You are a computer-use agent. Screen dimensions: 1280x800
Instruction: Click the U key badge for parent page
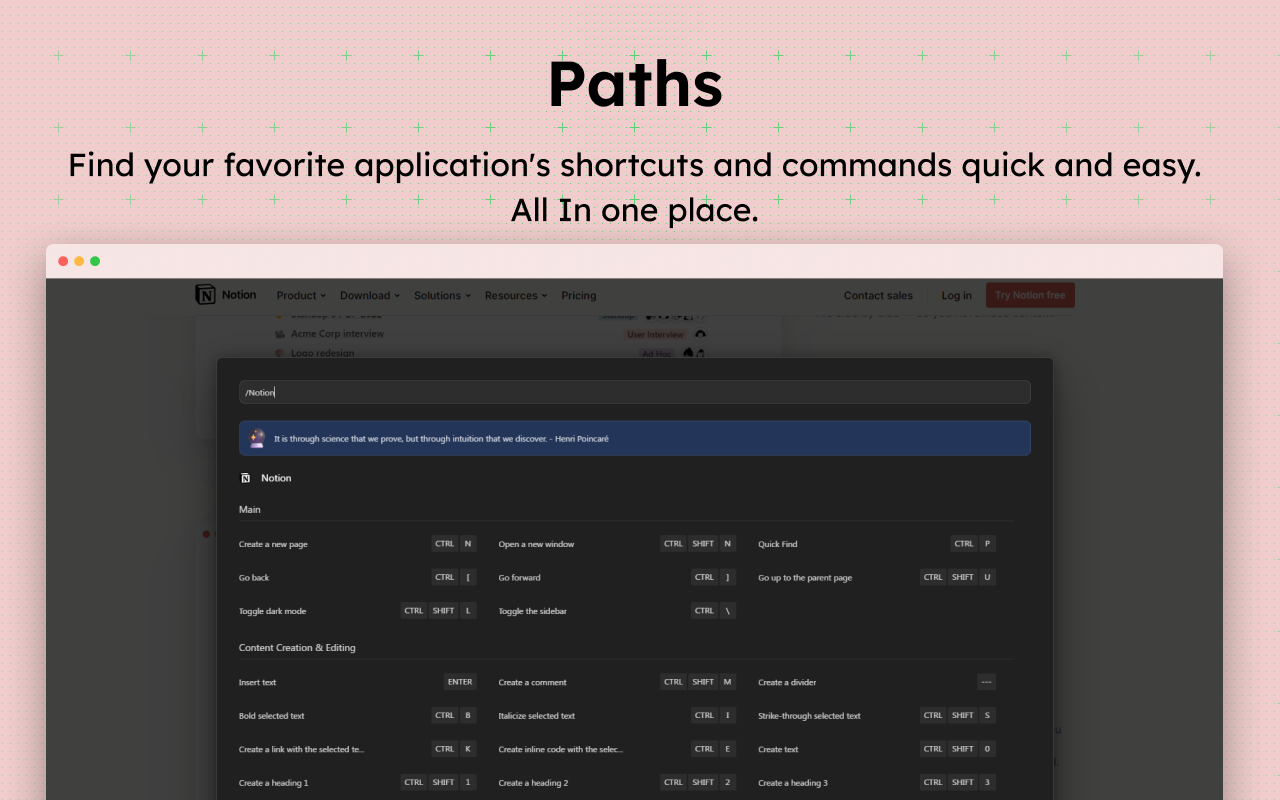[987, 577]
